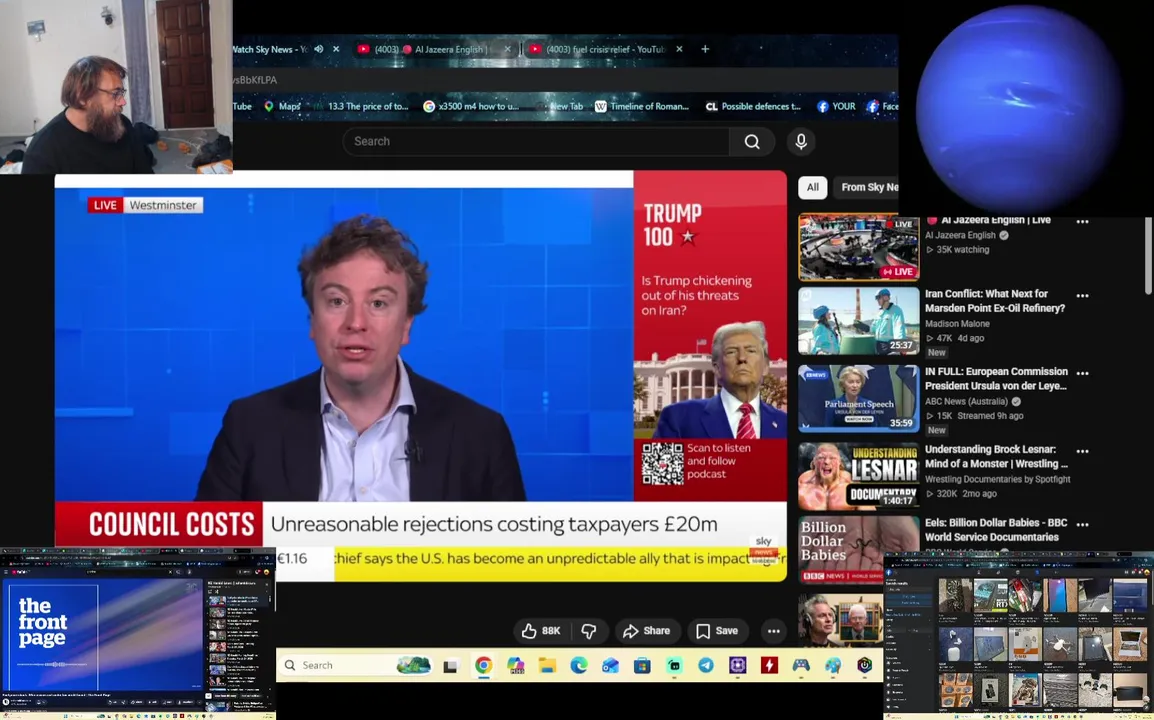Click the YouTube search input field
The width and height of the screenshot is (1154, 720).
(x=536, y=141)
